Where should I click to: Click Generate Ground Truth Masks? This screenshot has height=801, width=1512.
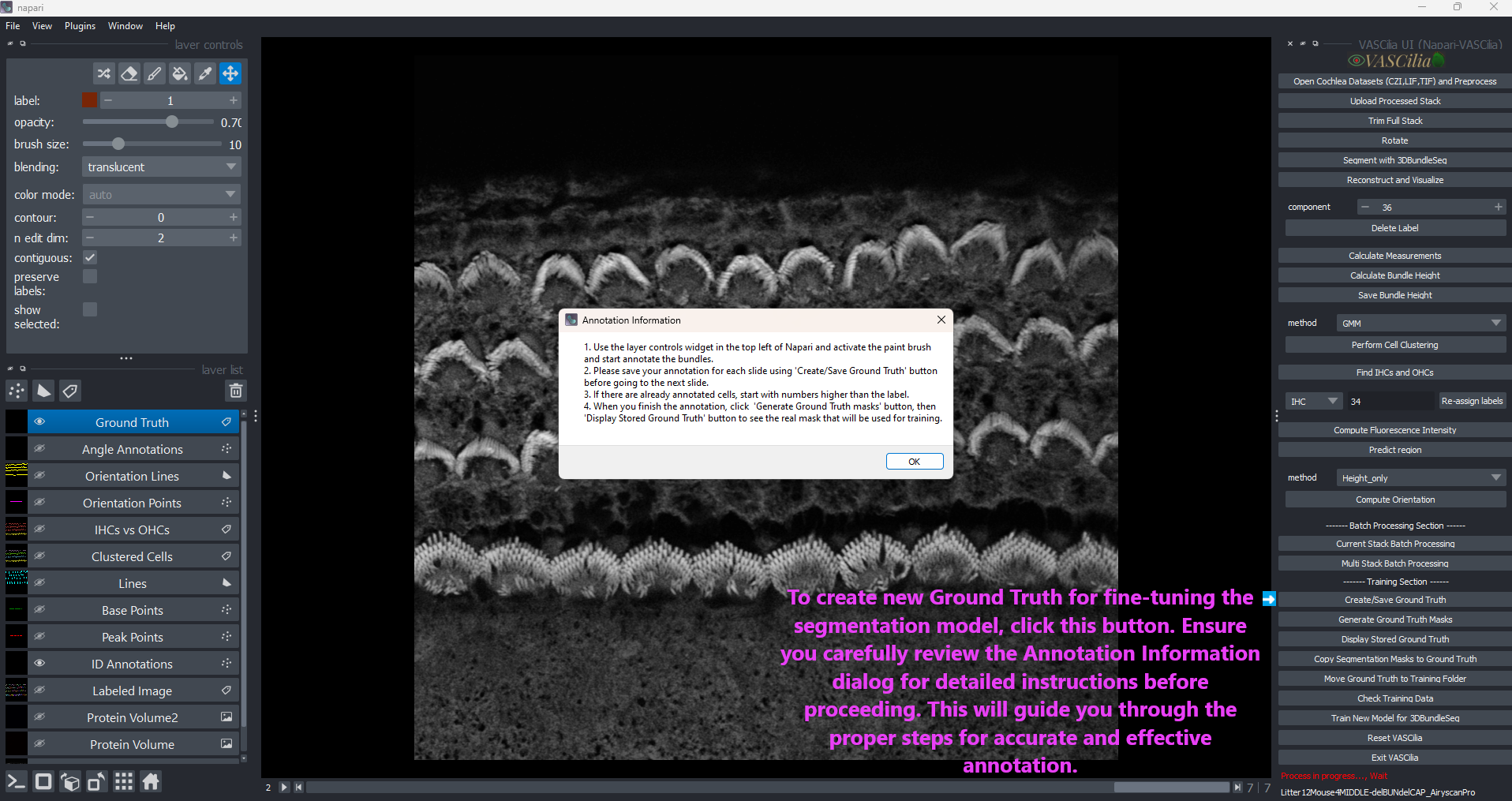click(1395, 619)
